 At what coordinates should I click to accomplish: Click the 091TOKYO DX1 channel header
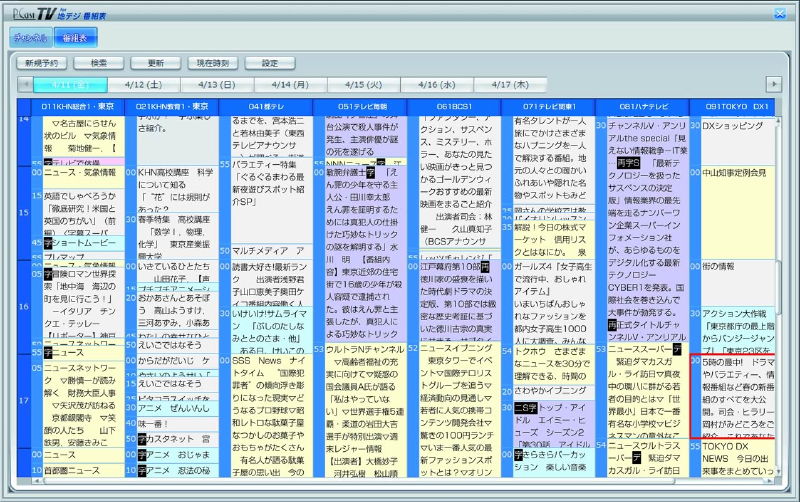tap(735, 105)
